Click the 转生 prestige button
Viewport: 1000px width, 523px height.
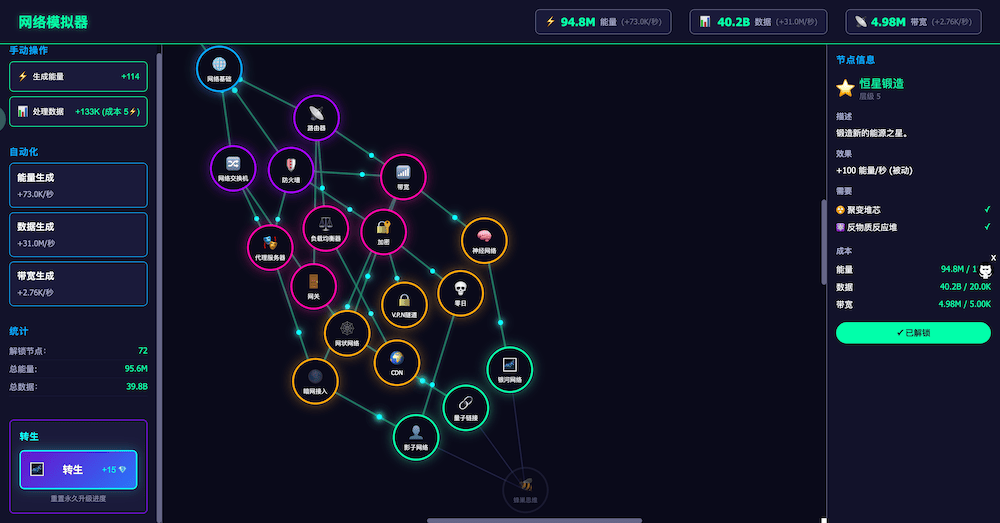78,469
